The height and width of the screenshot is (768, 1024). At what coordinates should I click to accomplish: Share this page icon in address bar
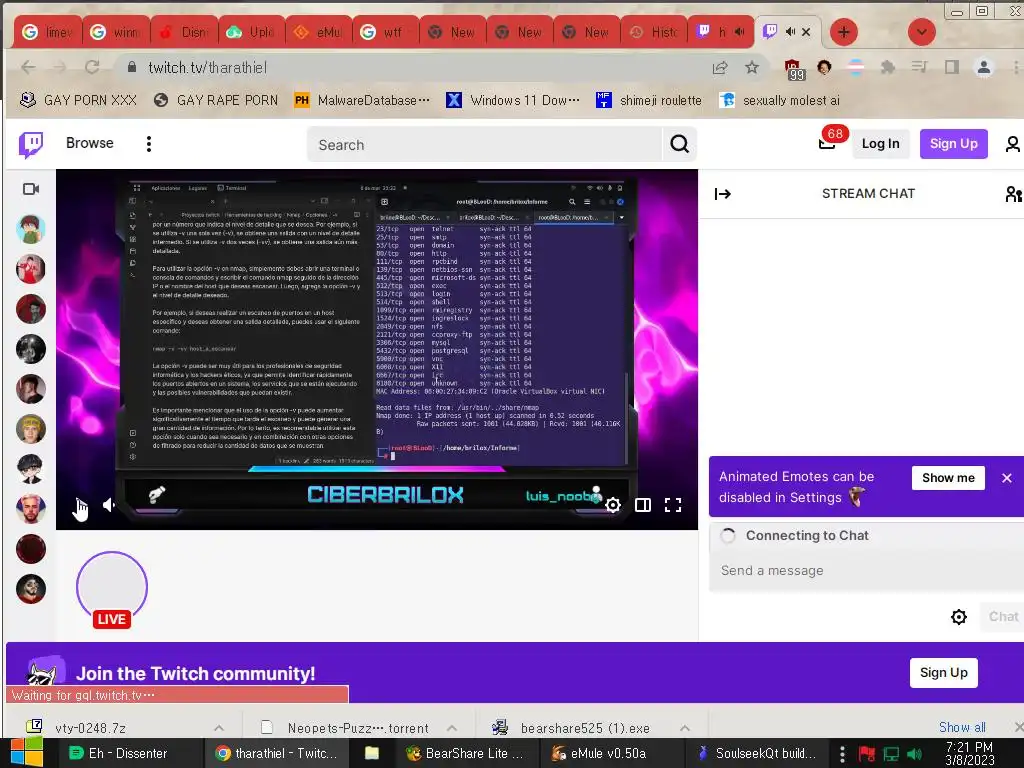click(720, 67)
